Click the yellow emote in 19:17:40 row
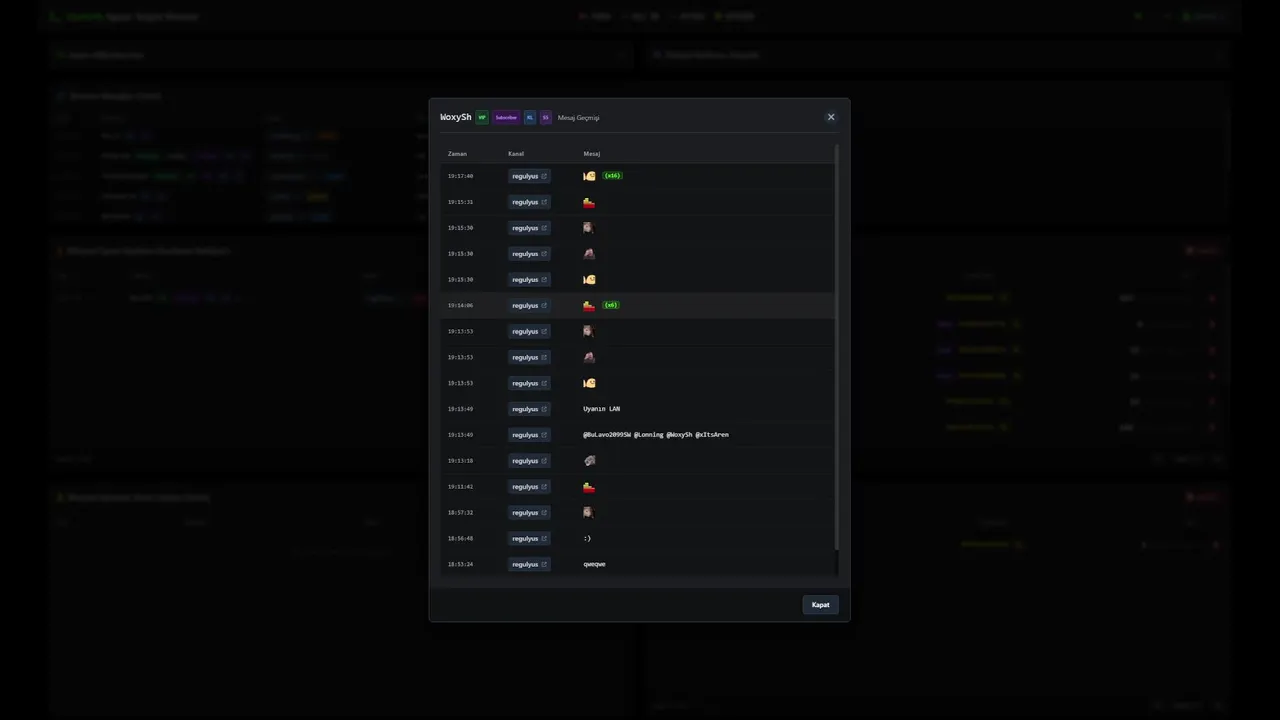Viewport: 1280px width, 720px height. coord(589,176)
